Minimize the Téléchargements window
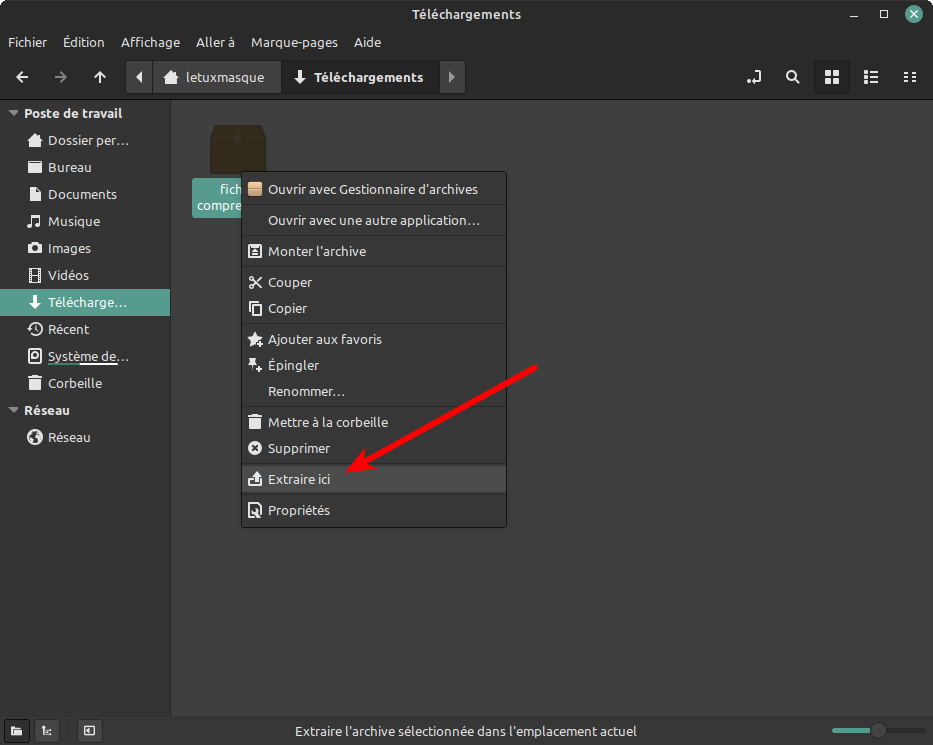Image resolution: width=933 pixels, height=745 pixels. (x=854, y=14)
